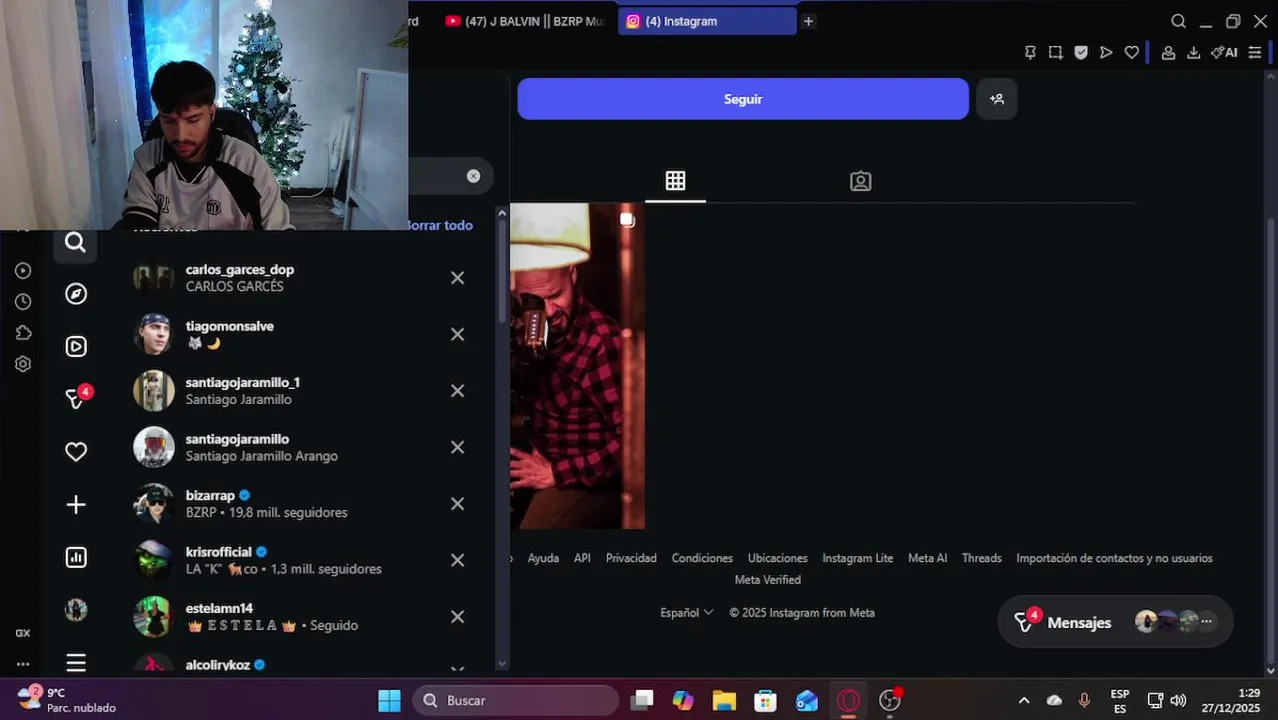Open Instagram Reels icon in sidebar
The height and width of the screenshot is (720, 1278).
[76, 346]
